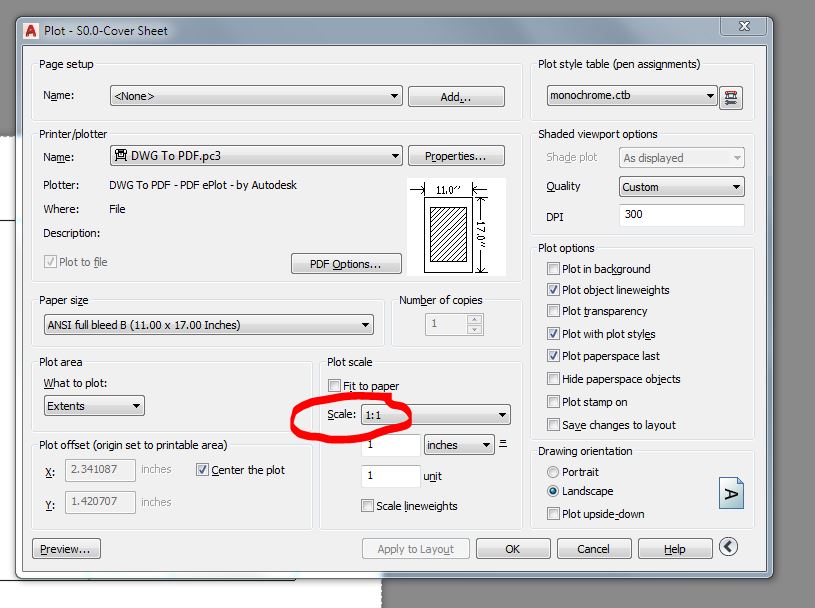
Task: Click the Landscape orientation letter icon
Action: click(731, 491)
